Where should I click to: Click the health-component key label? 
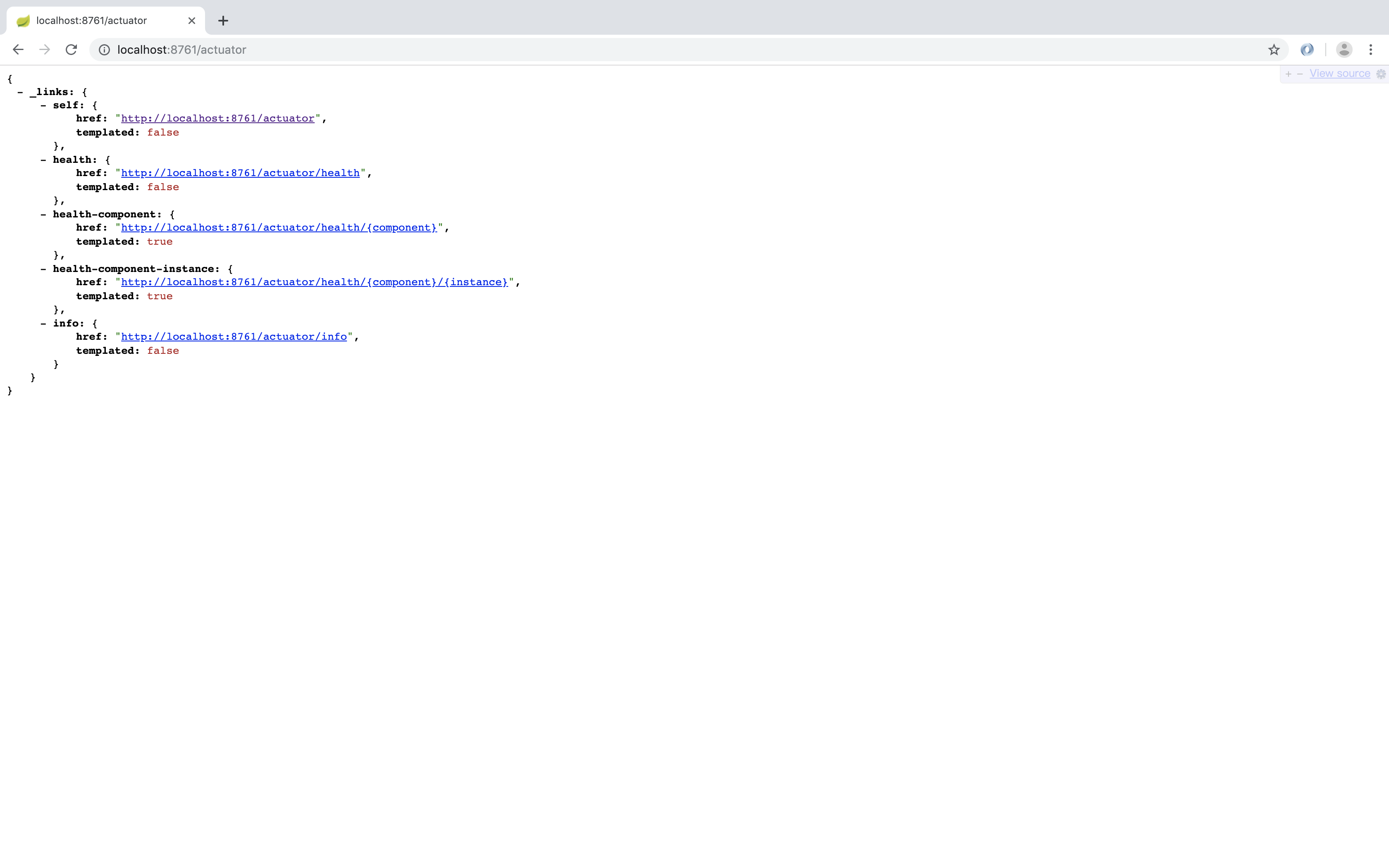105,214
